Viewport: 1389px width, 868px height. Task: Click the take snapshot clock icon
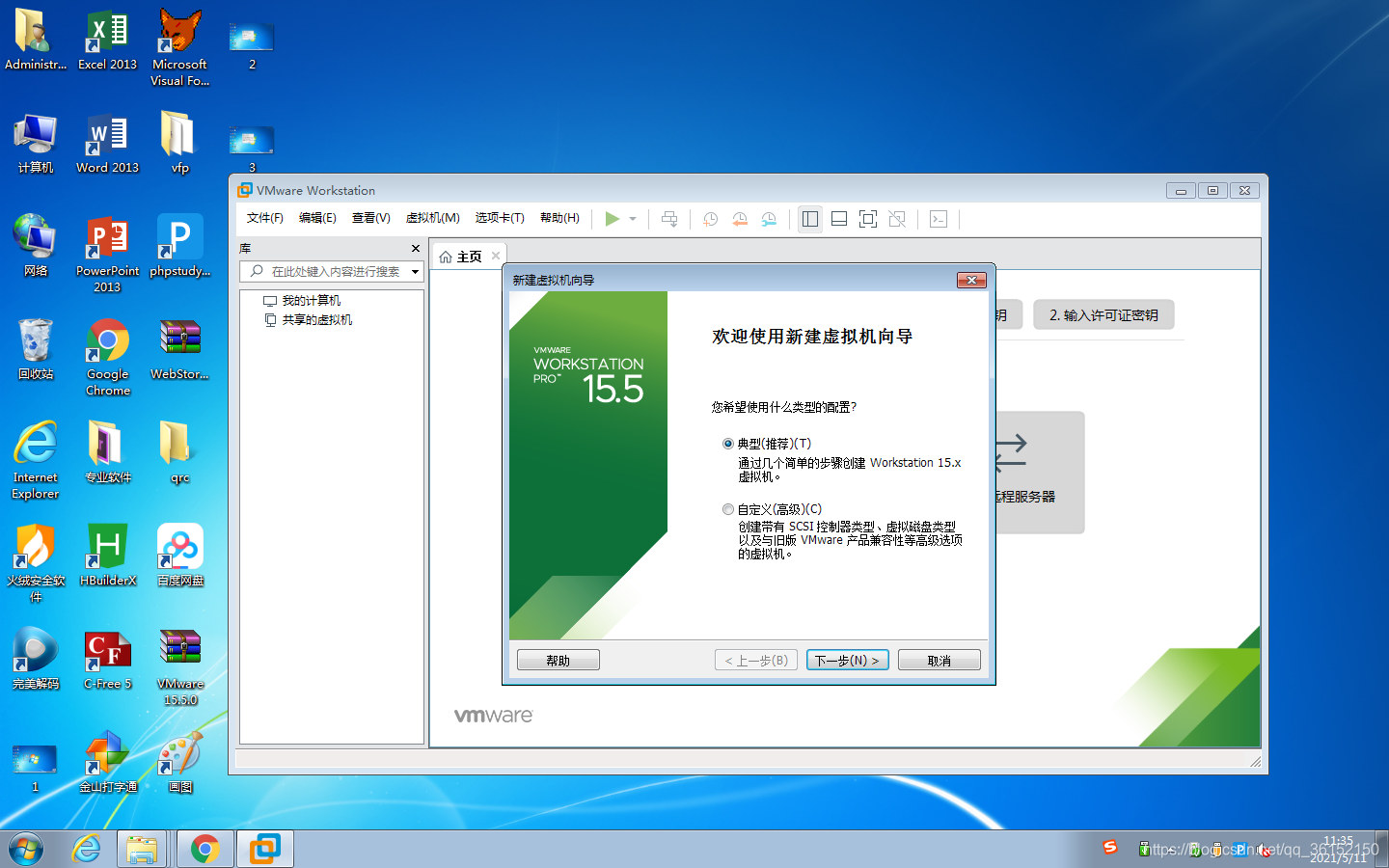pyautogui.click(x=710, y=219)
